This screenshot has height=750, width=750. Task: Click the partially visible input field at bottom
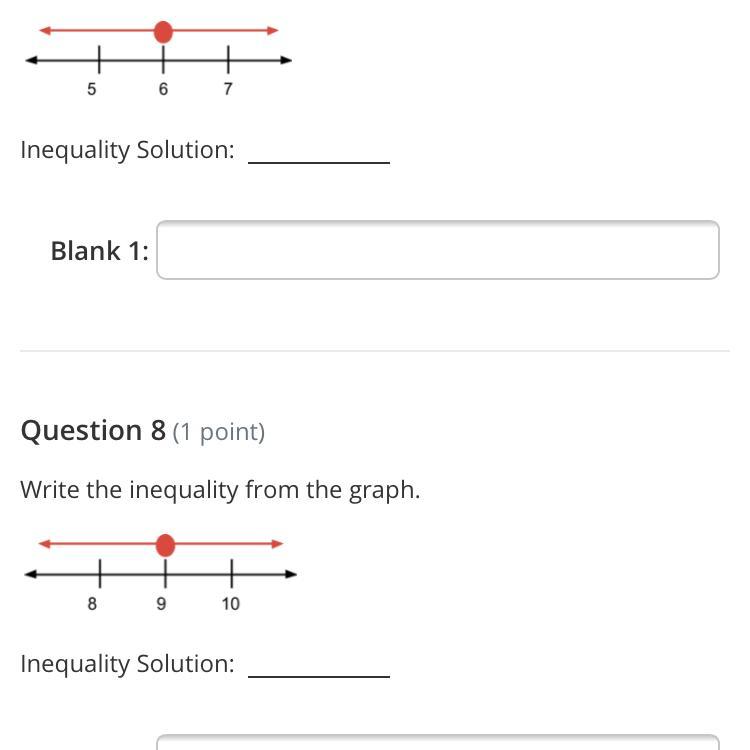(x=437, y=742)
